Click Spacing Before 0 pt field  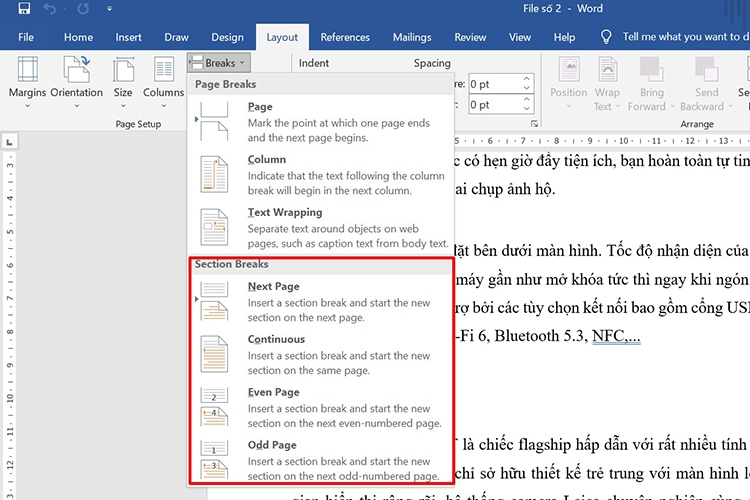pyautogui.click(x=496, y=84)
